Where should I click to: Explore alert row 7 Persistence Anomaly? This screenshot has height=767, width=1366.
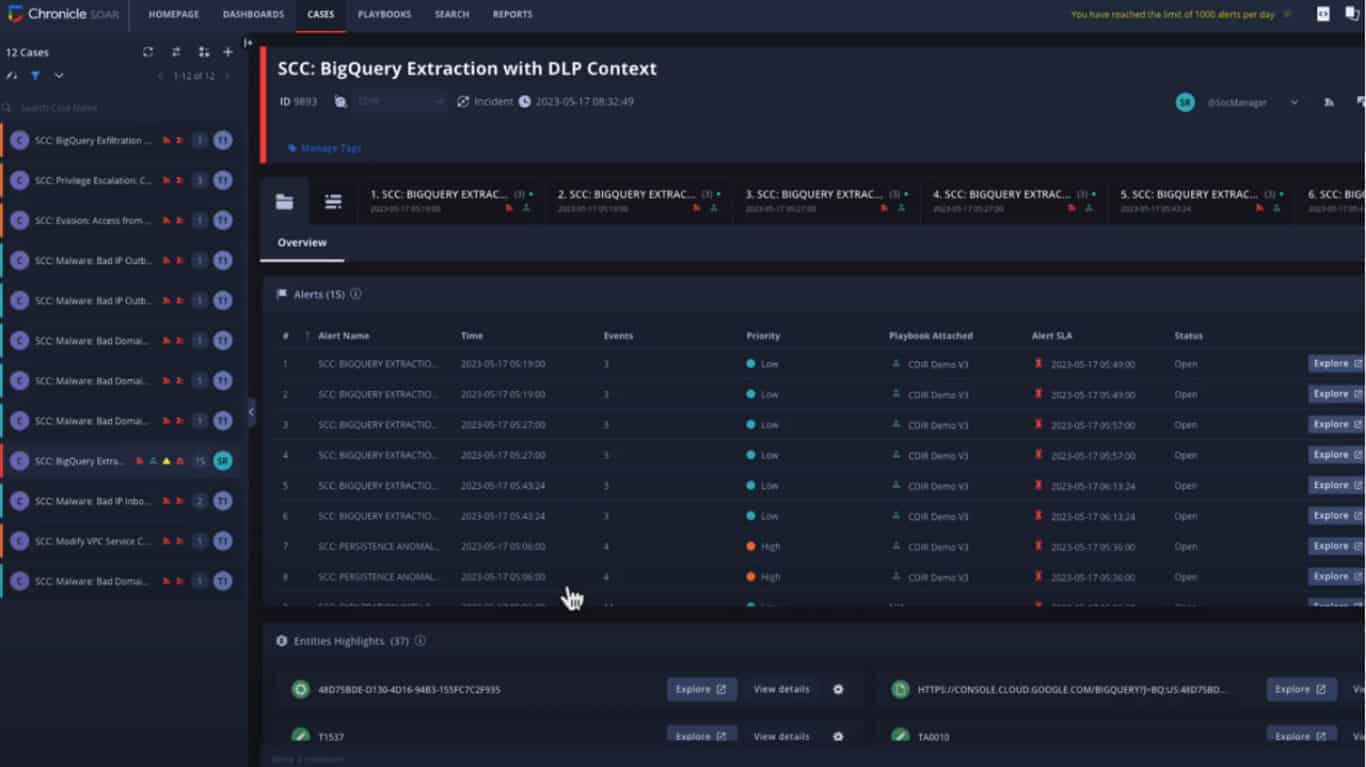click(1336, 546)
